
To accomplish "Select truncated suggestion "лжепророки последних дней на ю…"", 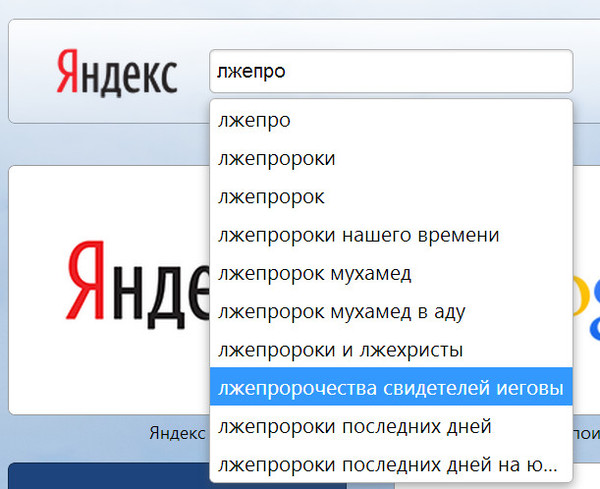I will pos(391,464).
